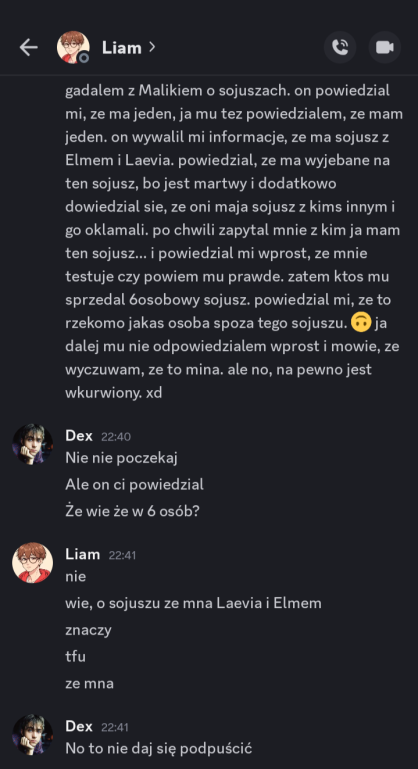Open Dex's username on the last message
The image size is (418, 769).
point(79,726)
